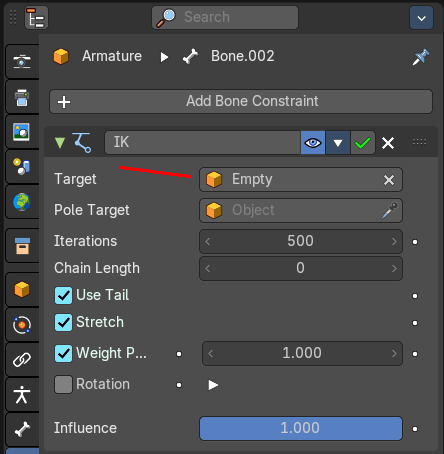Click the Search field in properties header

coord(225,17)
